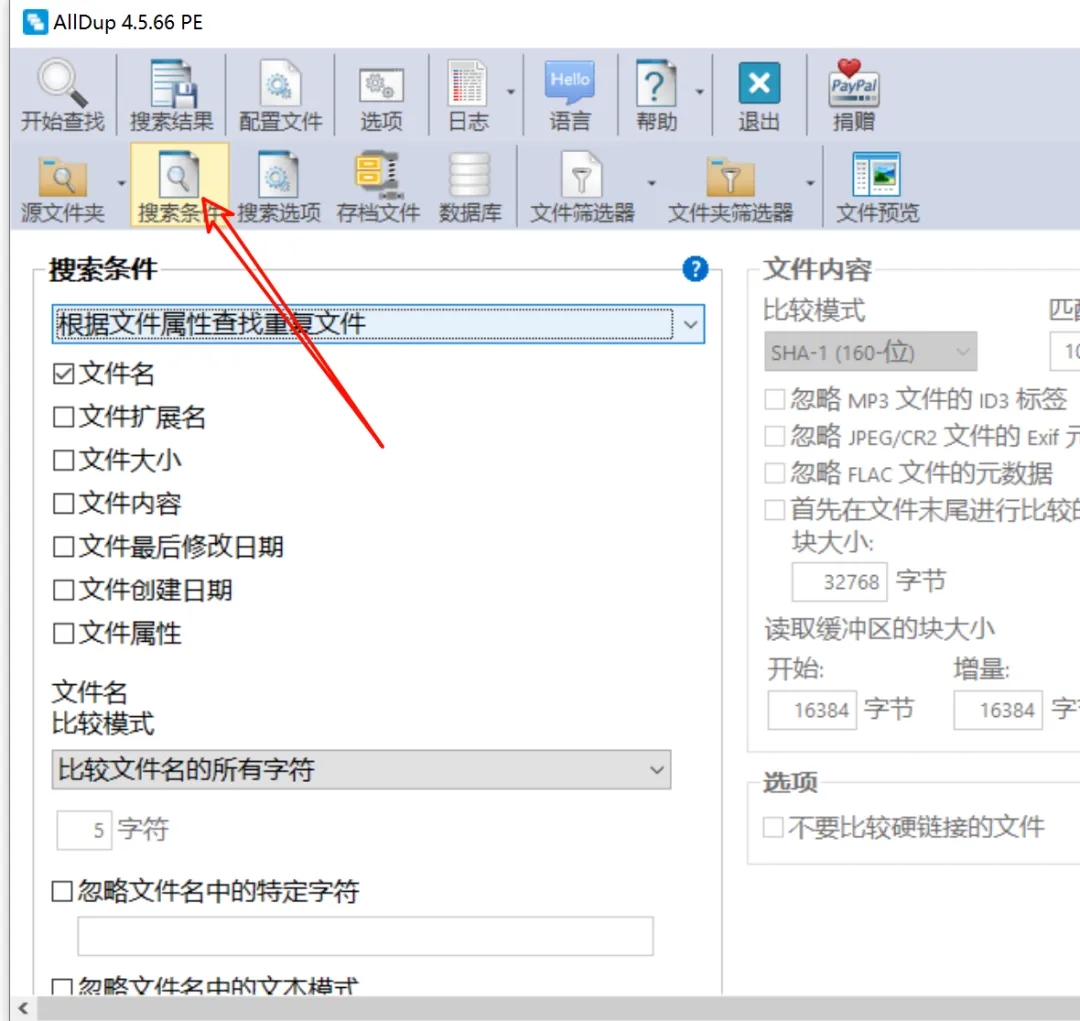
Task: Switch to the 存档文件 tab
Action: [x=378, y=188]
